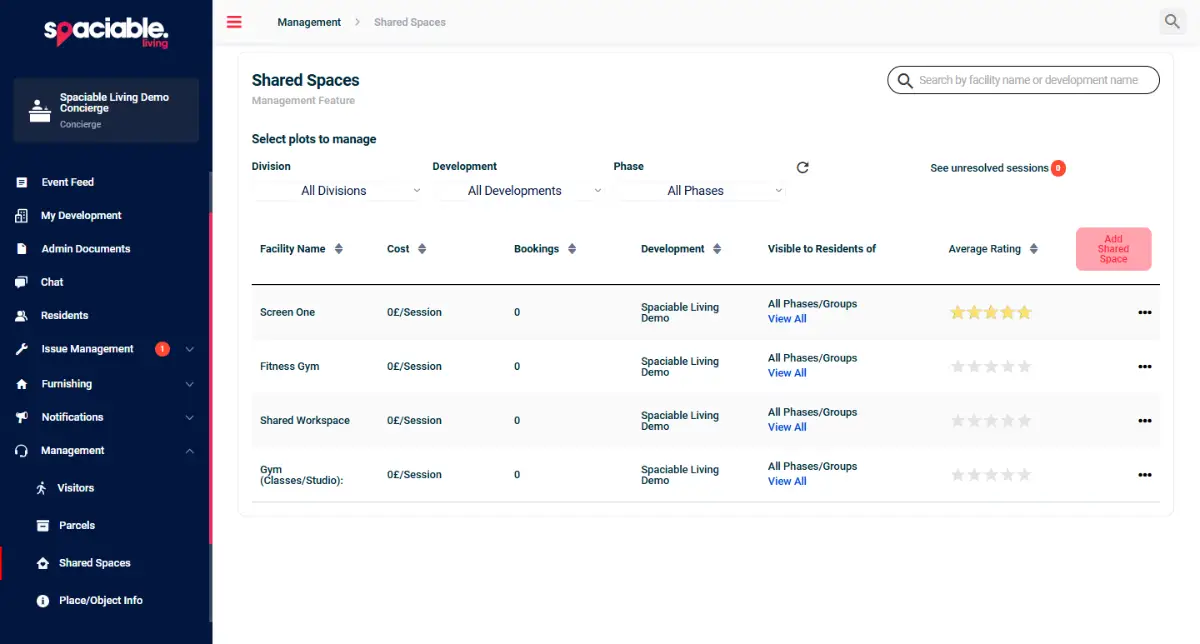Click the Event Feed sidebar icon

pyautogui.click(x=22, y=182)
